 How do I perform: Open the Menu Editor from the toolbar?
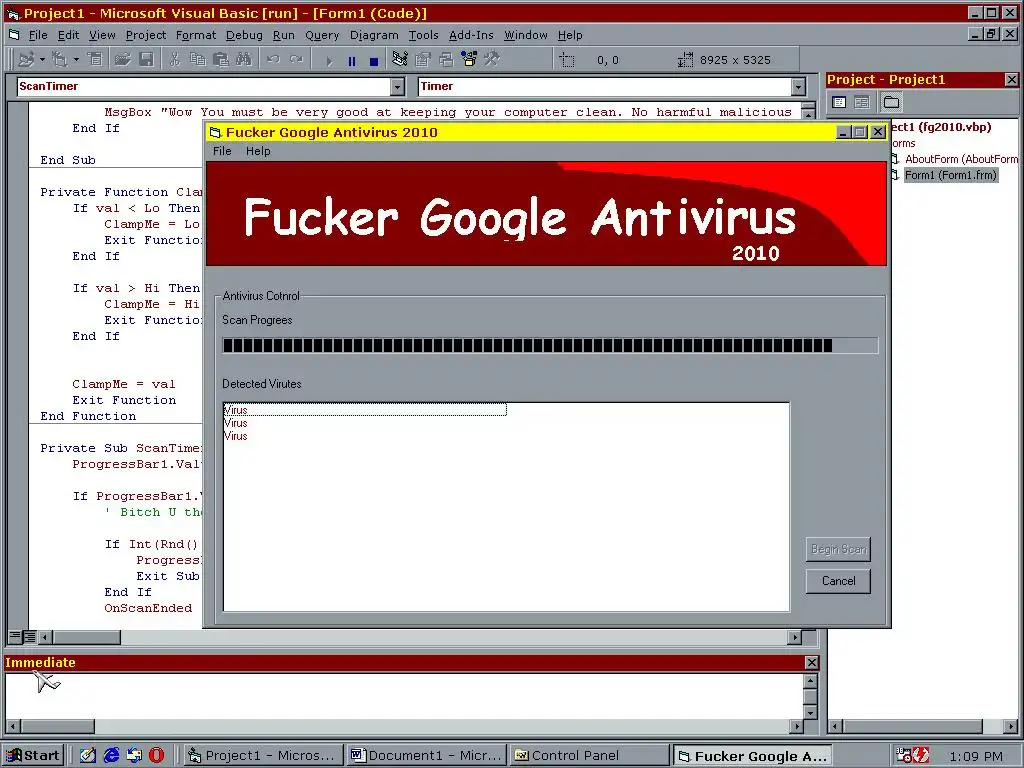tap(95, 60)
